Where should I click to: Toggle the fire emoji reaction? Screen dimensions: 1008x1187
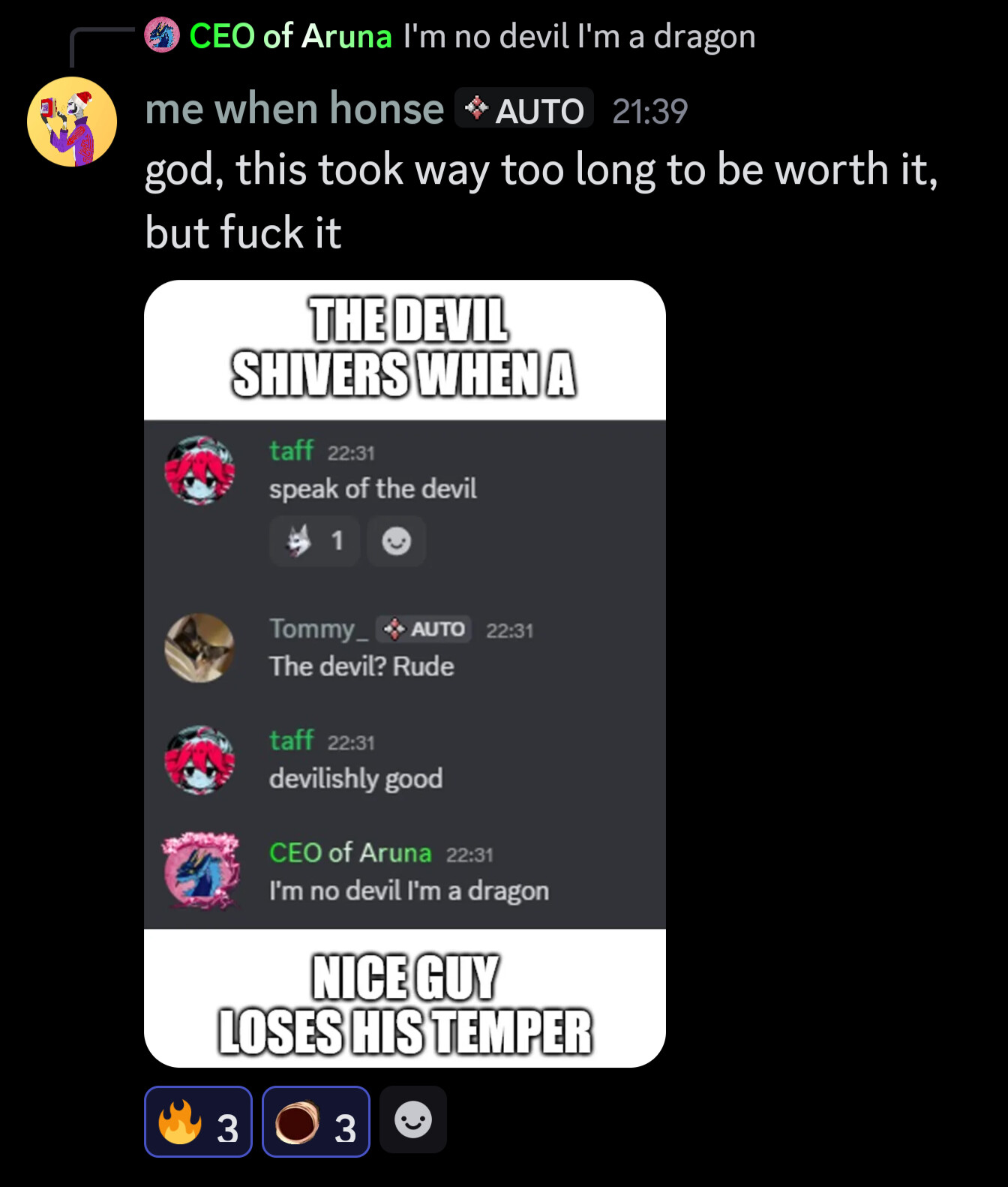coord(198,1122)
